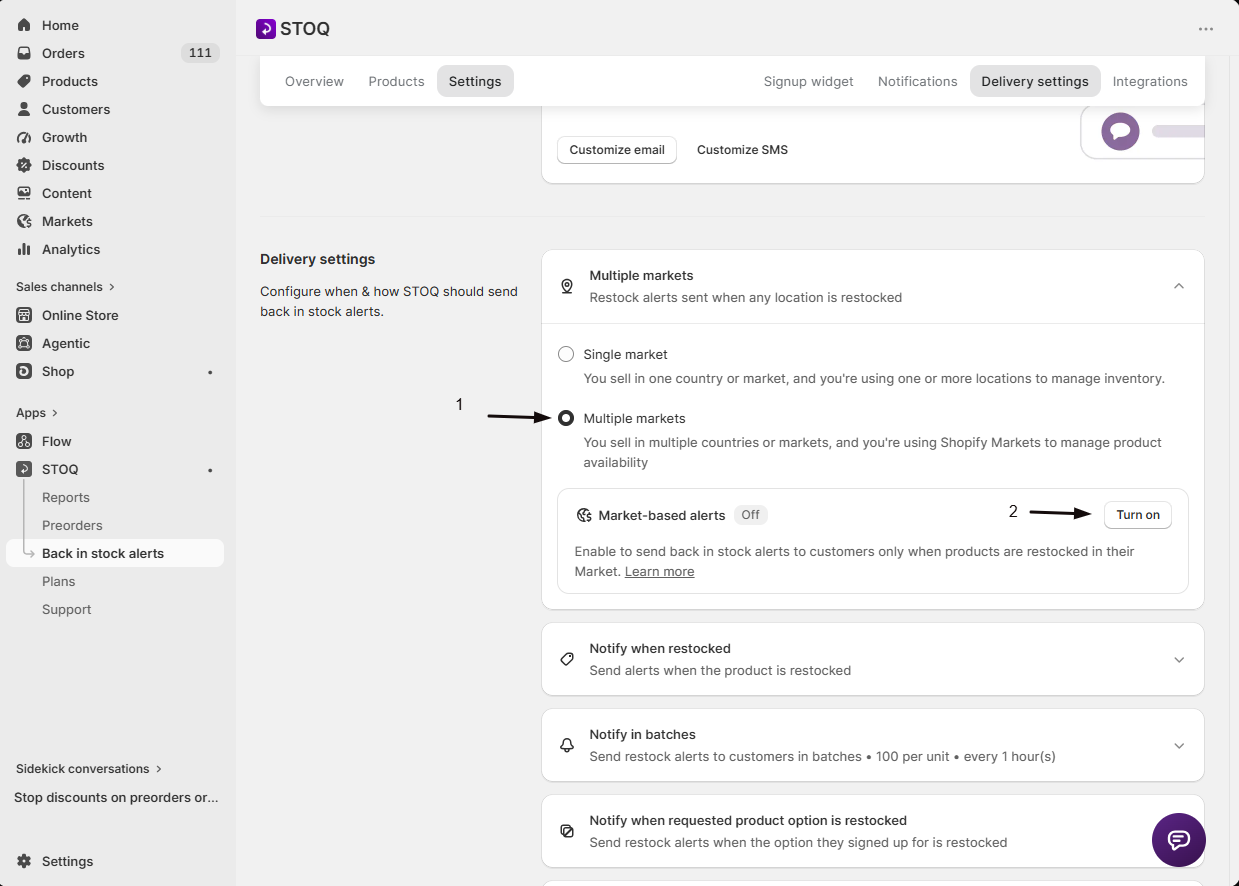Open the Integrations tab
Viewport: 1239px width, 886px height.
click(1150, 81)
